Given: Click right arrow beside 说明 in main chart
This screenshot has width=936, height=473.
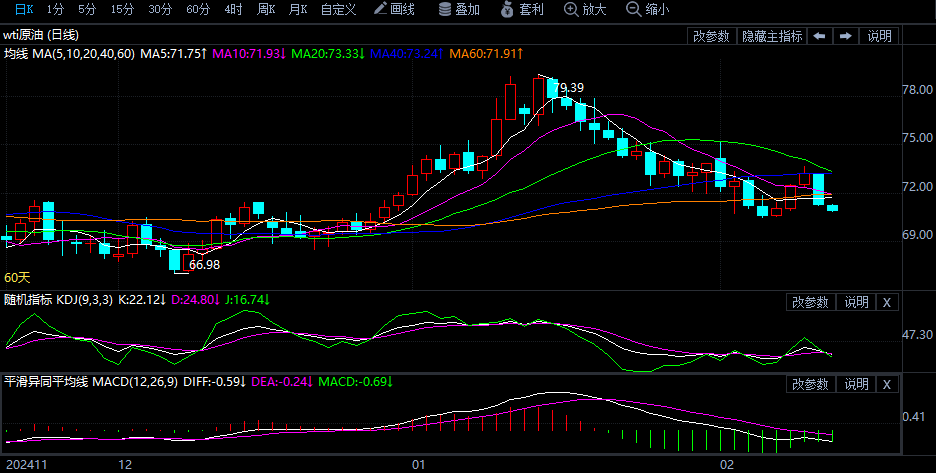Looking at the screenshot, I should (x=845, y=36).
